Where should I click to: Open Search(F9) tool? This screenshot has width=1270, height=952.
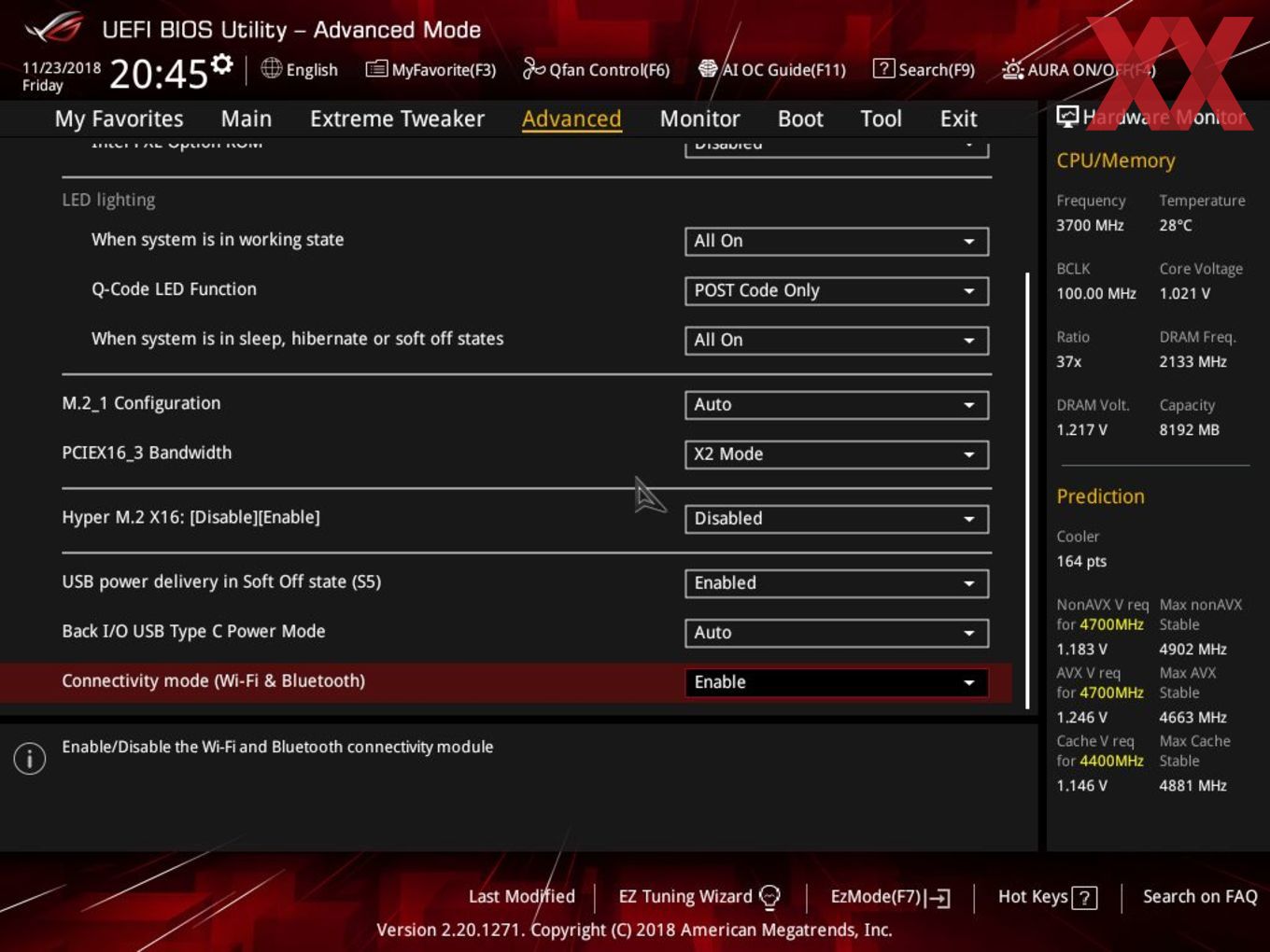tap(924, 69)
